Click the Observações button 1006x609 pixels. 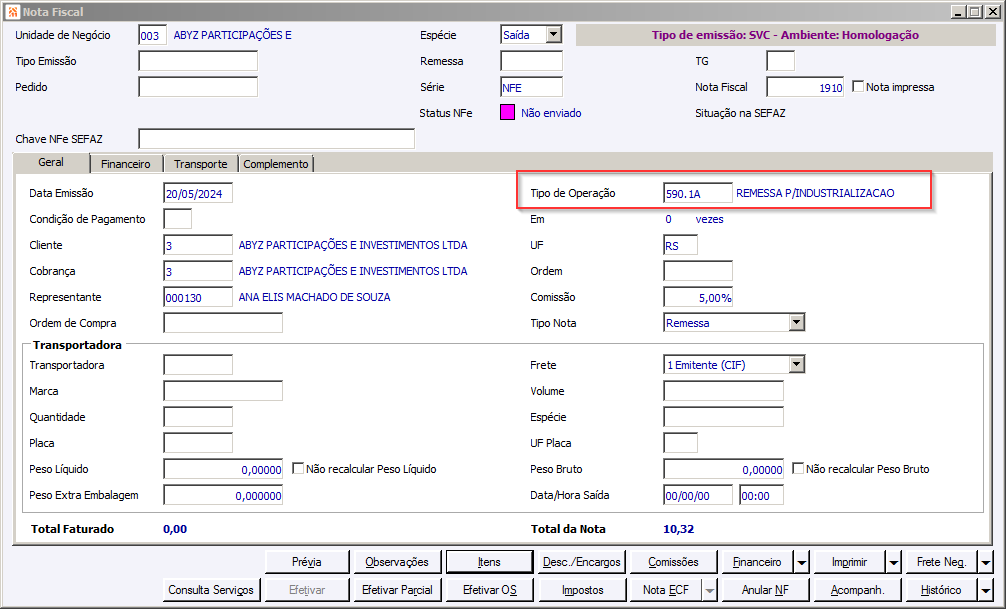(x=397, y=562)
